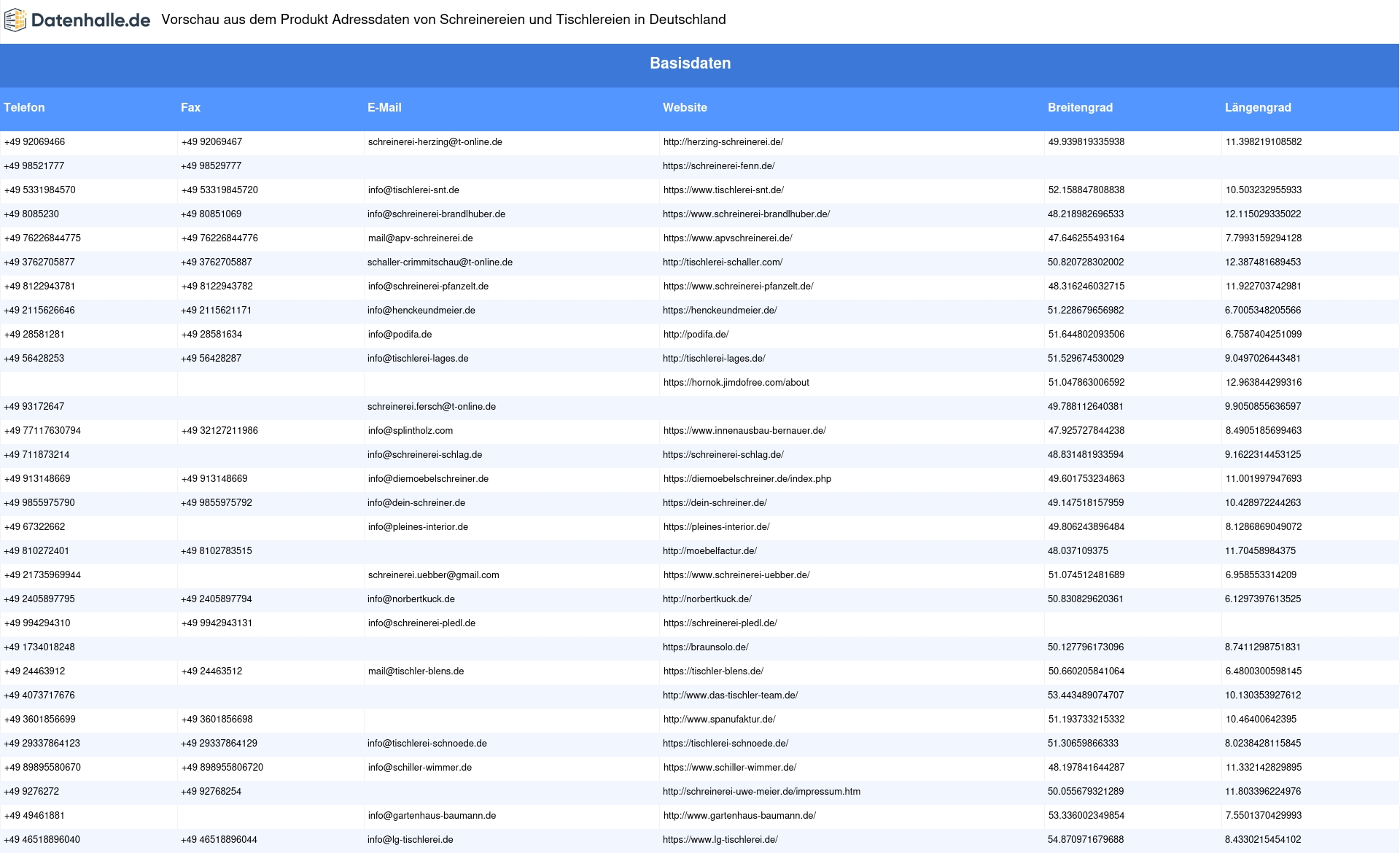Select the Website column header
The height and width of the screenshot is (853, 1400).
685,107
